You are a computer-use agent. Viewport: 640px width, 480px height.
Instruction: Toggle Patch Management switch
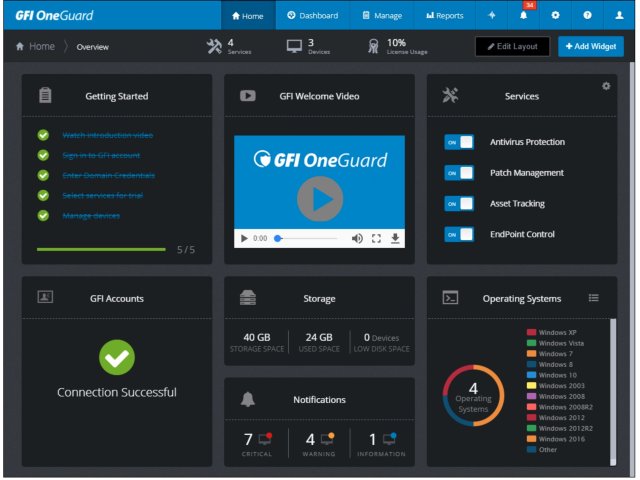click(x=459, y=173)
